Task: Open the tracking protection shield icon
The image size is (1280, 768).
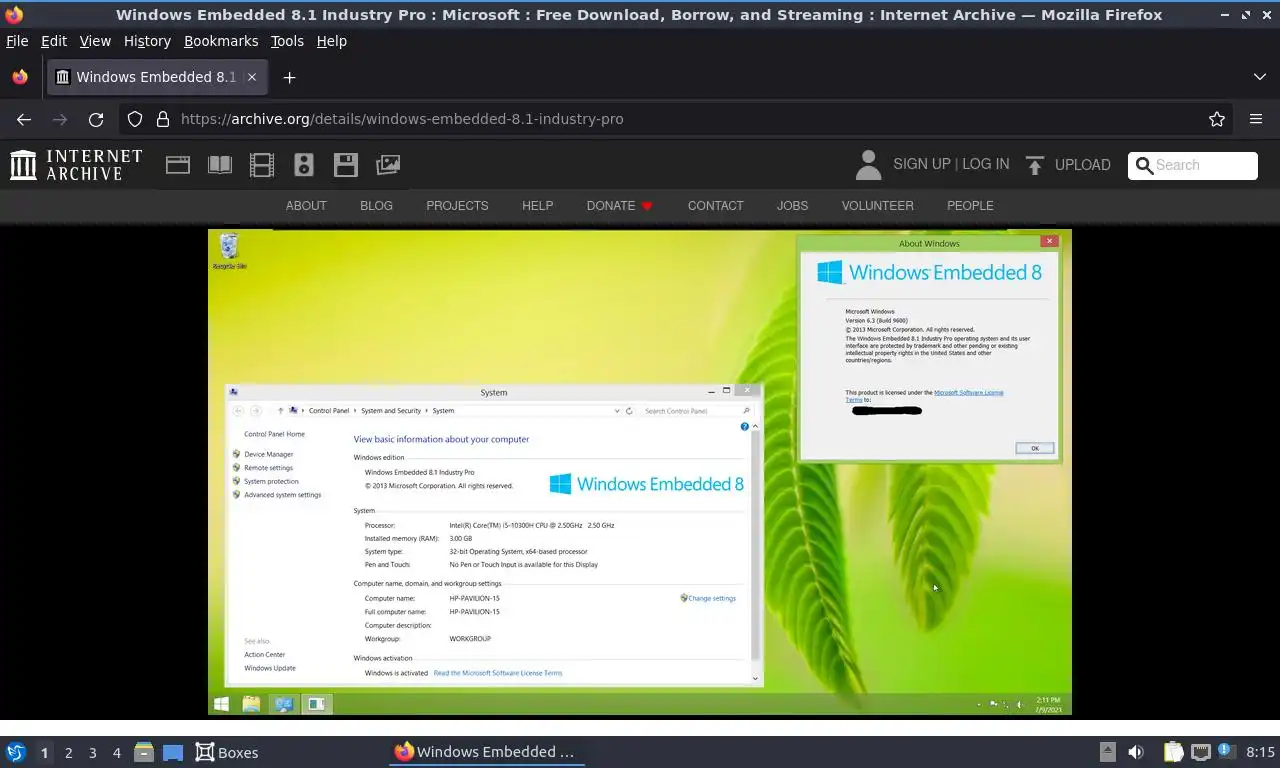Action: (135, 119)
